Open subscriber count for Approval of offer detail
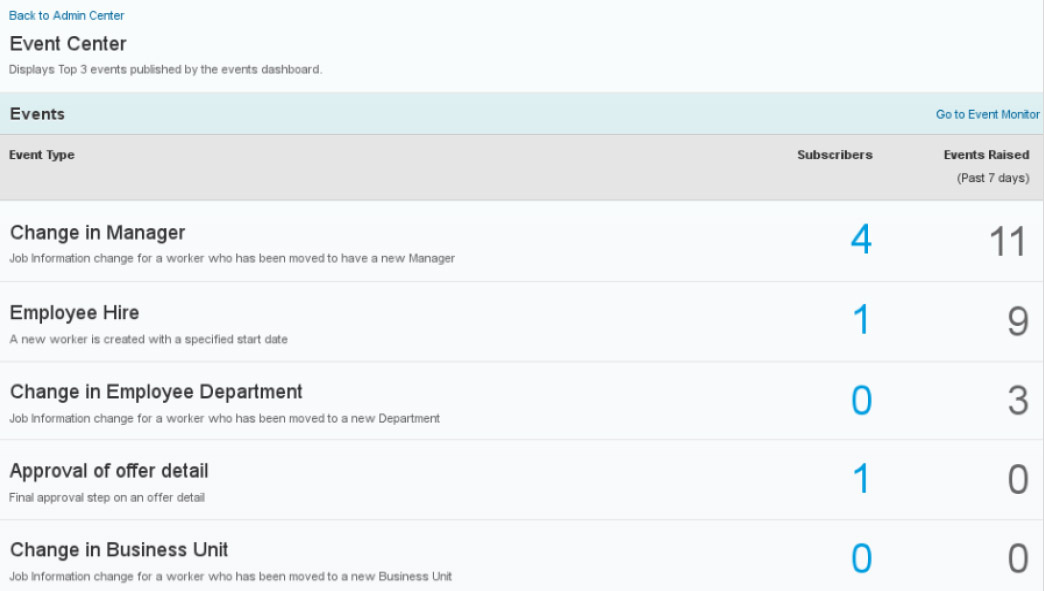 [x=860, y=480]
